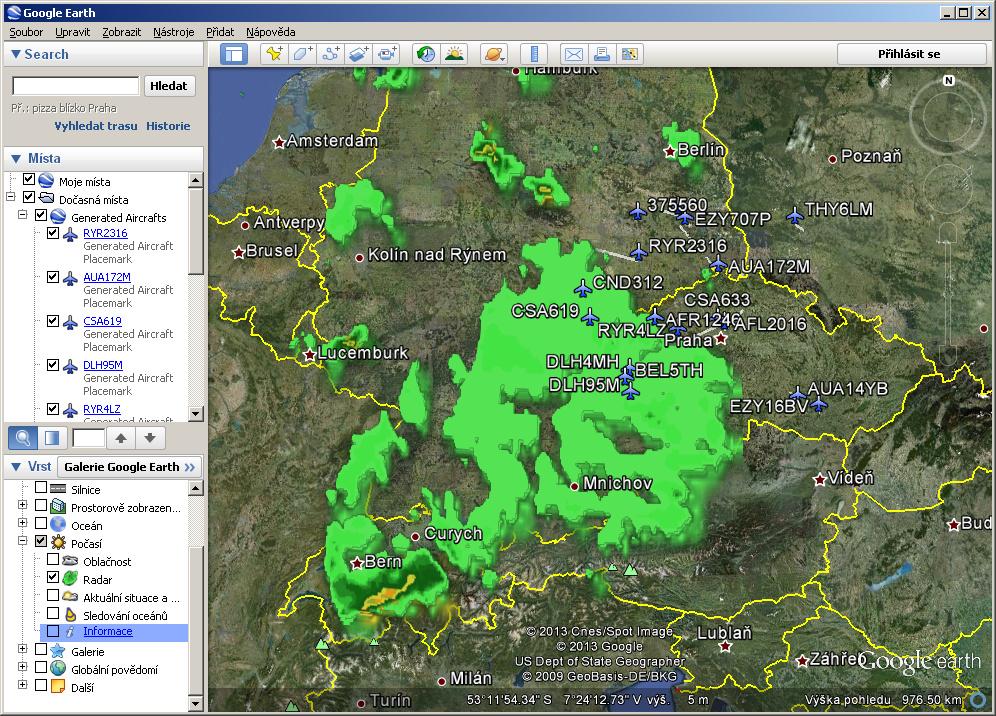
Task: Toggle the sidebar panel button
Action: tap(234, 54)
